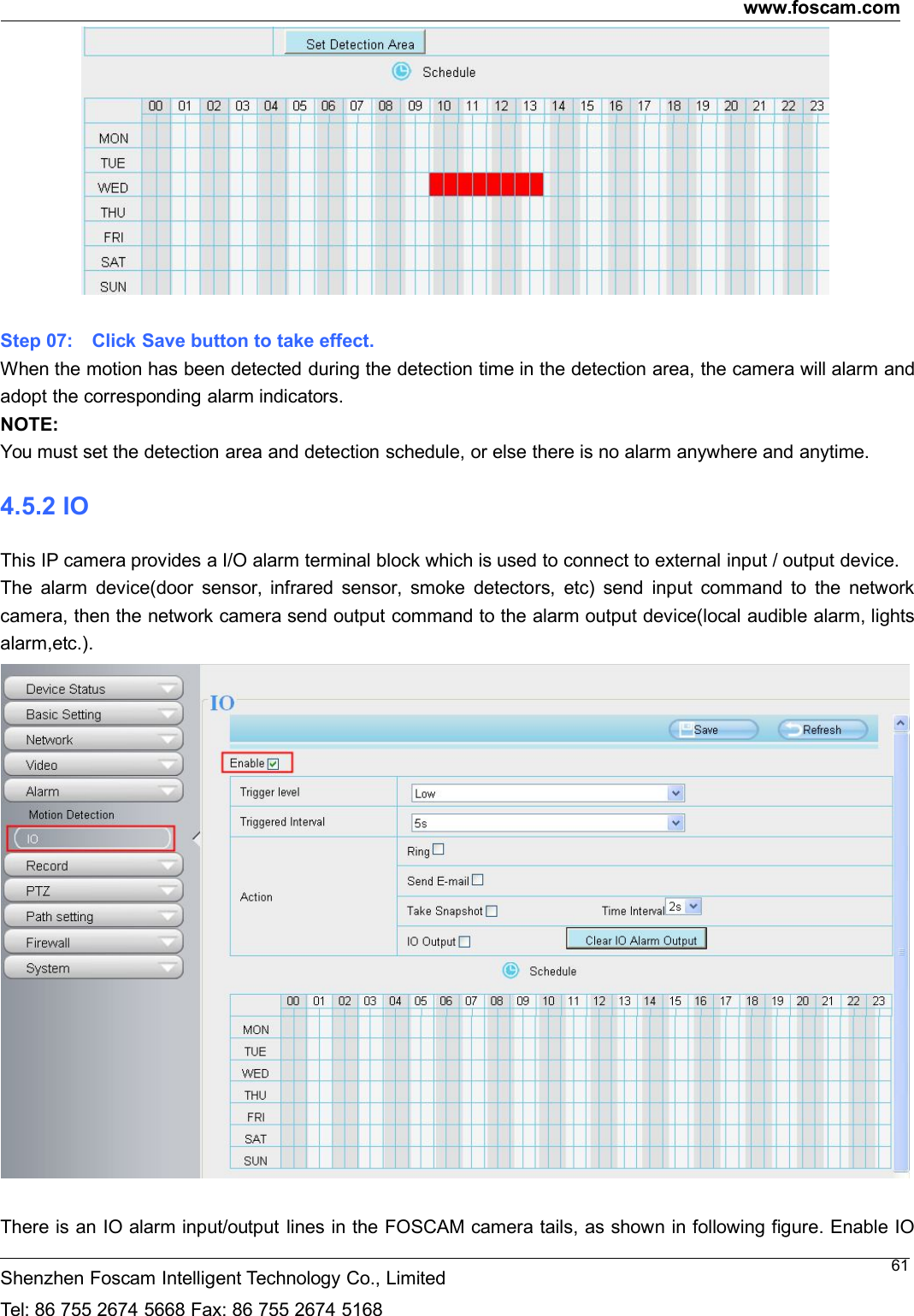The width and height of the screenshot is (914, 1316).
Task: Expand the Basic Setting menu
Action: 93,714
